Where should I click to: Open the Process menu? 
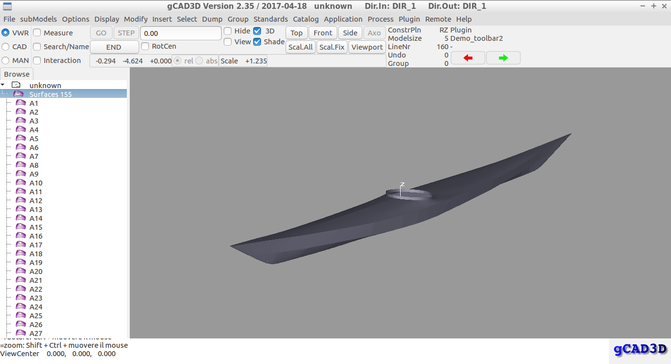(x=380, y=19)
